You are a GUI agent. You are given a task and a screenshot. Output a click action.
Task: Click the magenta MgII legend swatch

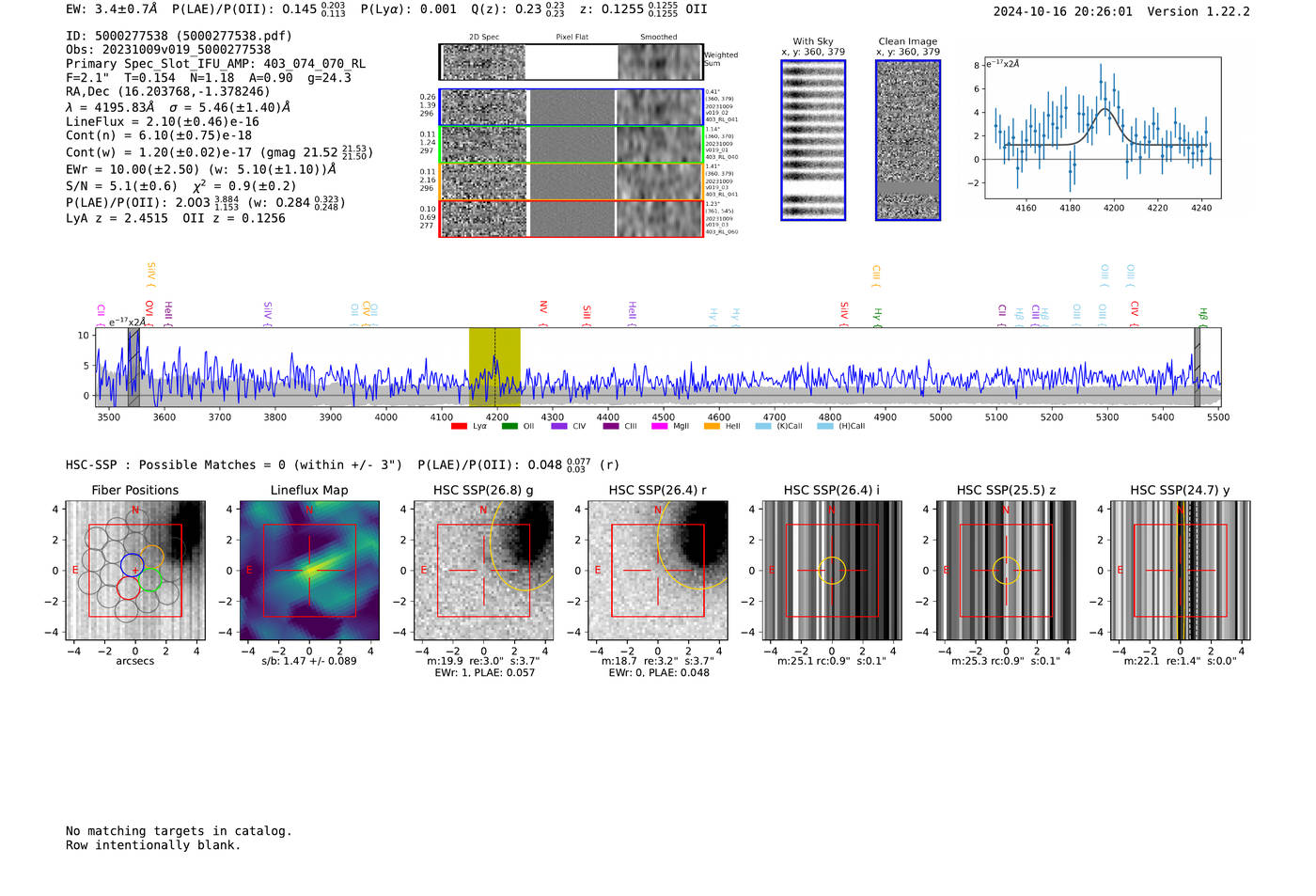659,426
